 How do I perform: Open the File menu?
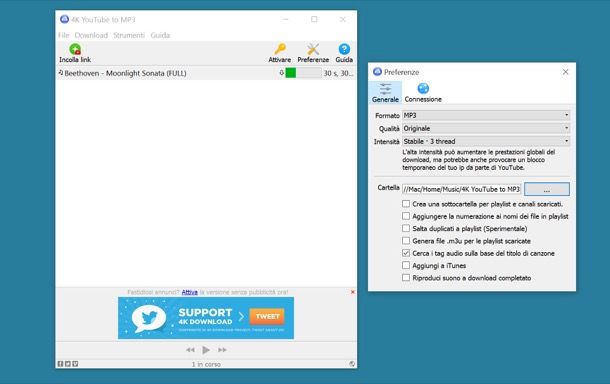click(63, 35)
